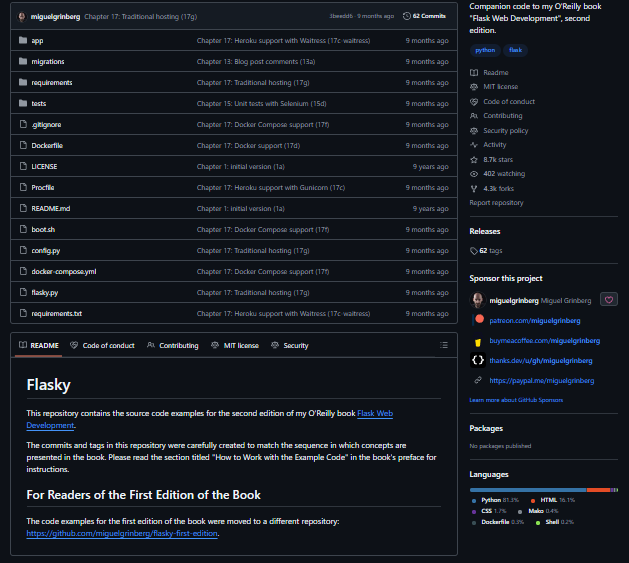Click Learn more about GitHub Sponsors
The width and height of the screenshot is (629, 563).
click(x=516, y=400)
